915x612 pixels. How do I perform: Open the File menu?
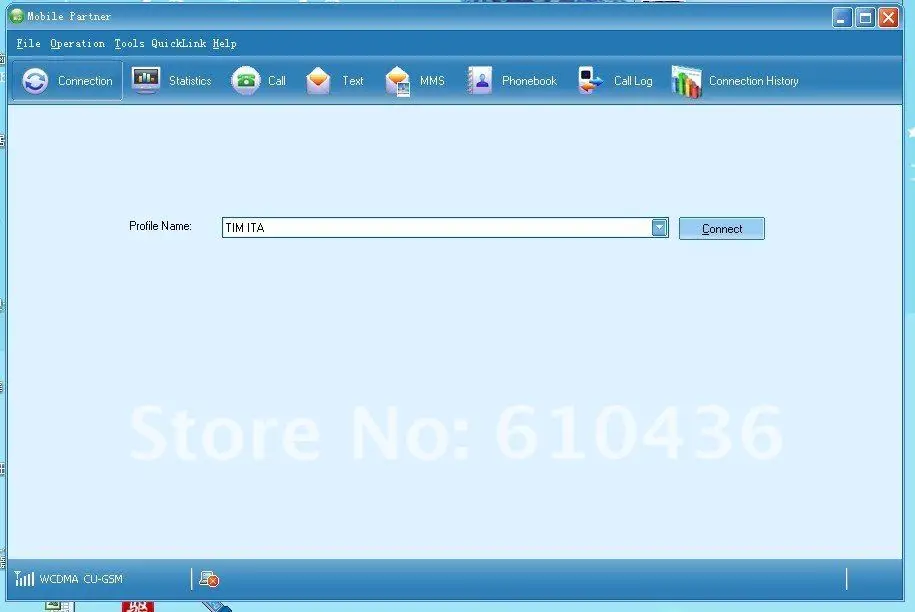[29, 43]
